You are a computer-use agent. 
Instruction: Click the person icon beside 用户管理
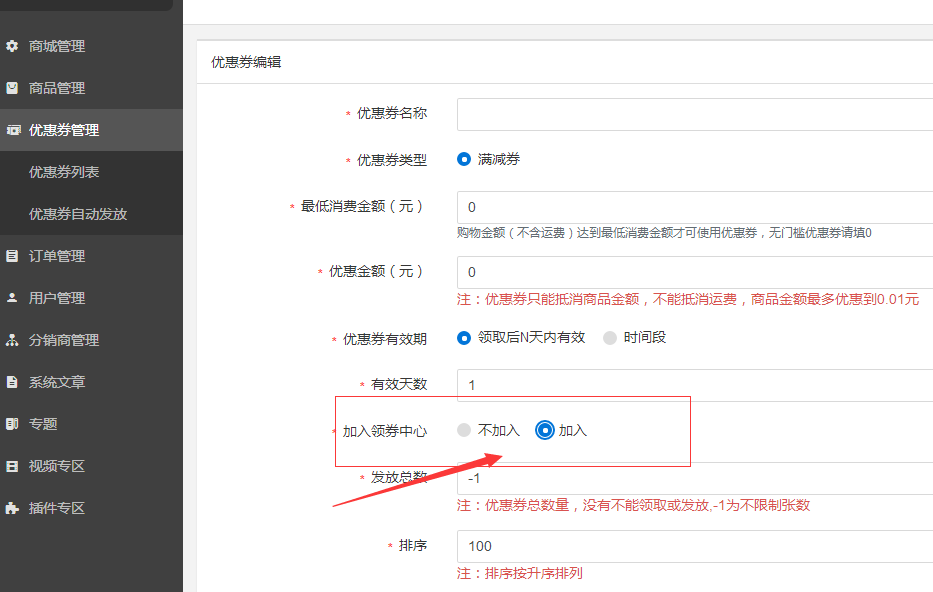click(x=12, y=298)
